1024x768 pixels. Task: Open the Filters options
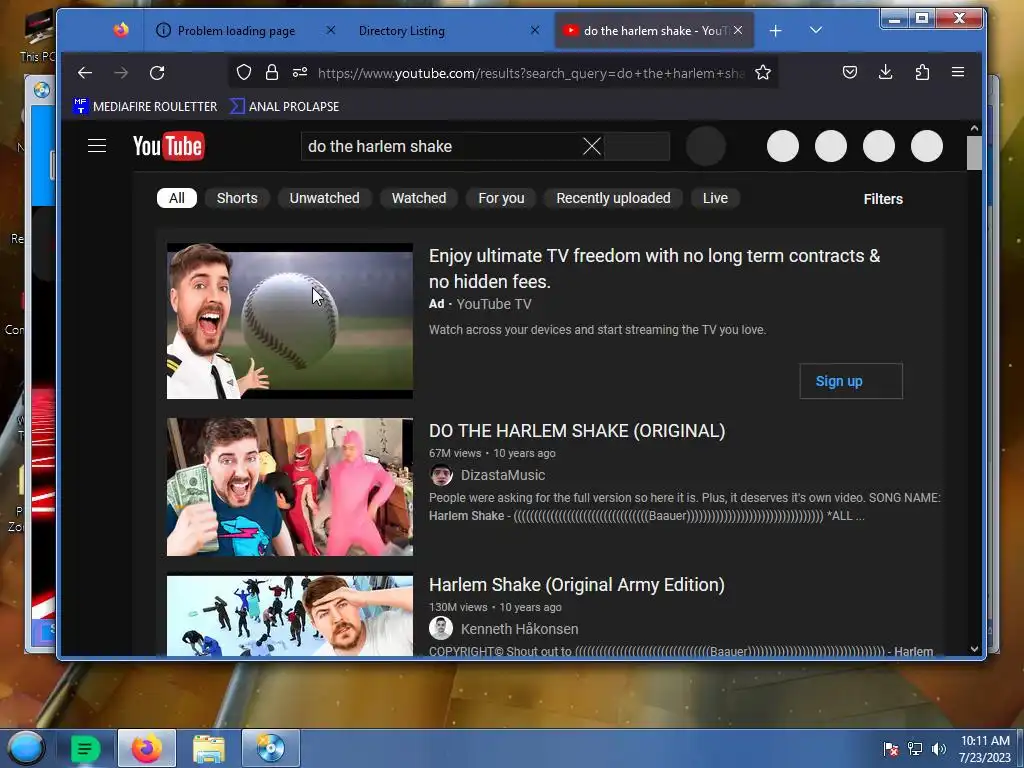883,199
